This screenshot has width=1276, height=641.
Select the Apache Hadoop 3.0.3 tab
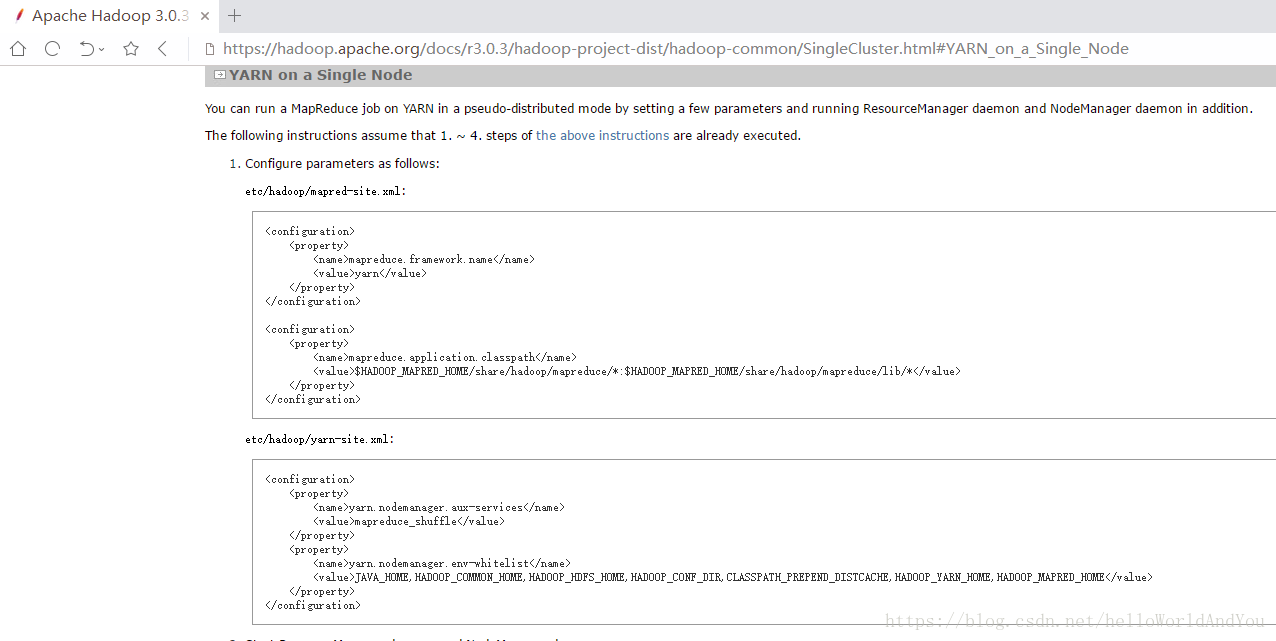point(108,15)
